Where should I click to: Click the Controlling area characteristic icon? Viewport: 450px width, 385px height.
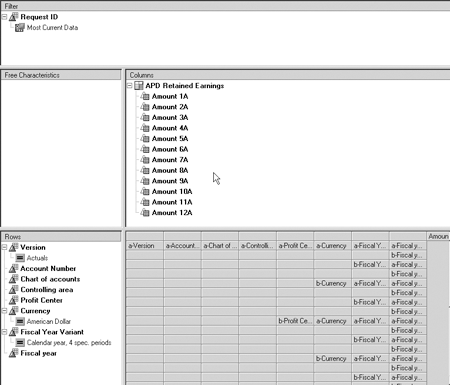coord(14,290)
